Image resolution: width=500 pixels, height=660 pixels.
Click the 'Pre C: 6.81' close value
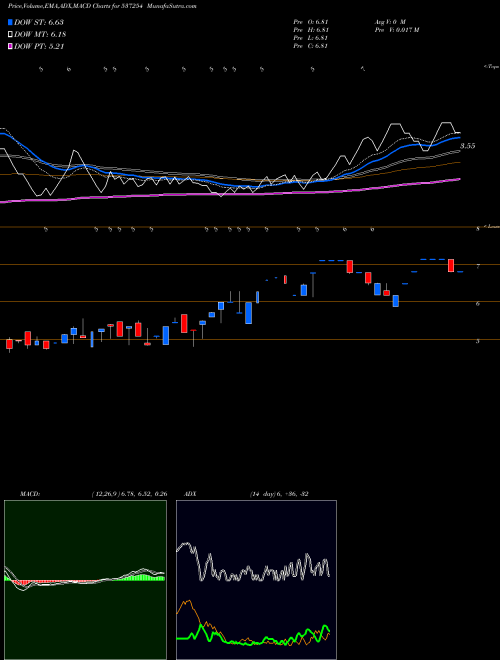311,46
